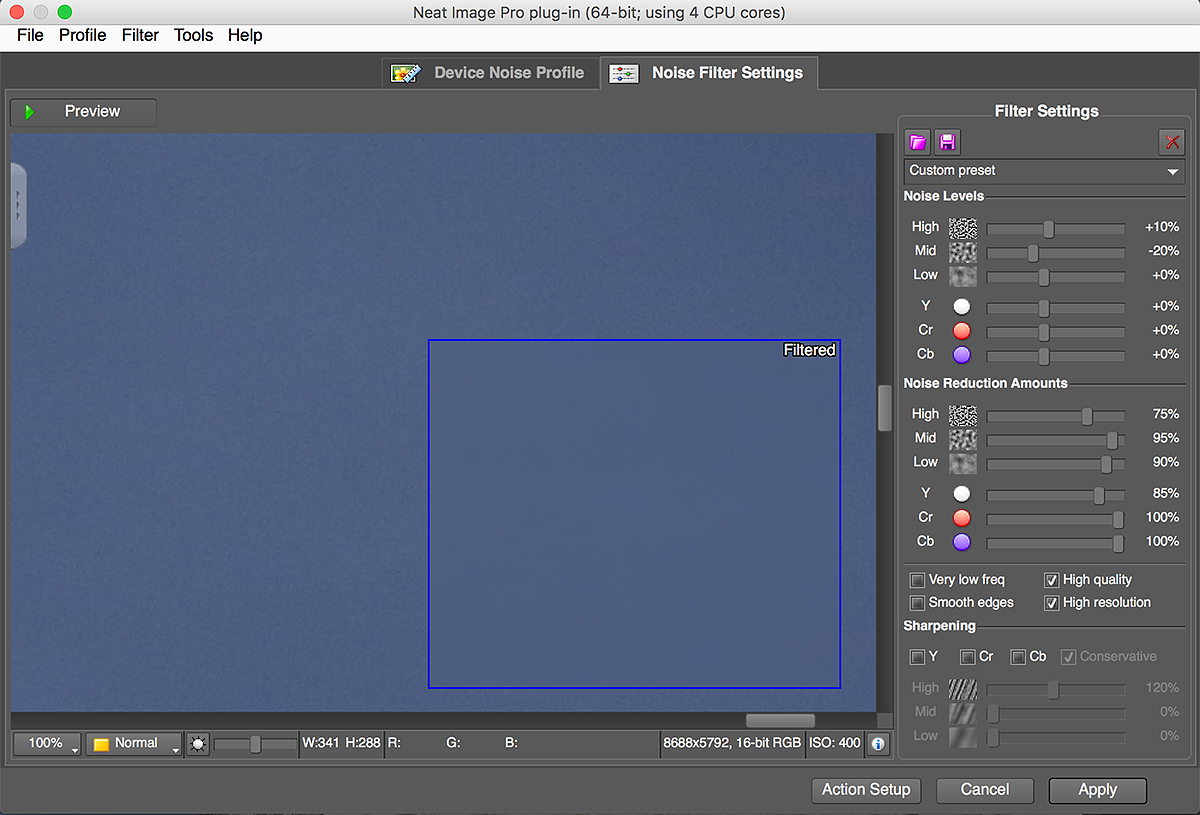This screenshot has height=815, width=1200.
Task: Click the Apply button
Action: pyautogui.click(x=1098, y=790)
